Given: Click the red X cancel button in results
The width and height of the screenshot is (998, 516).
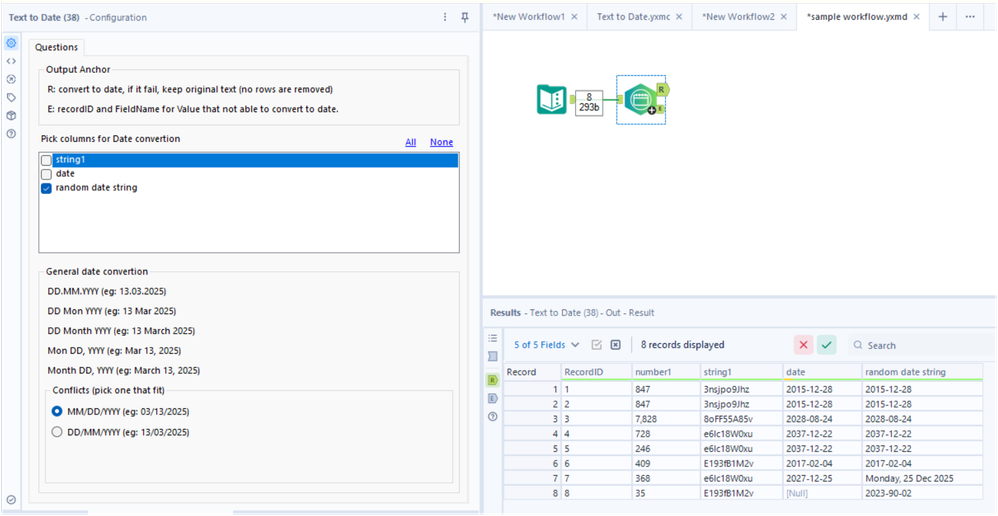Looking at the screenshot, I should tap(803, 345).
